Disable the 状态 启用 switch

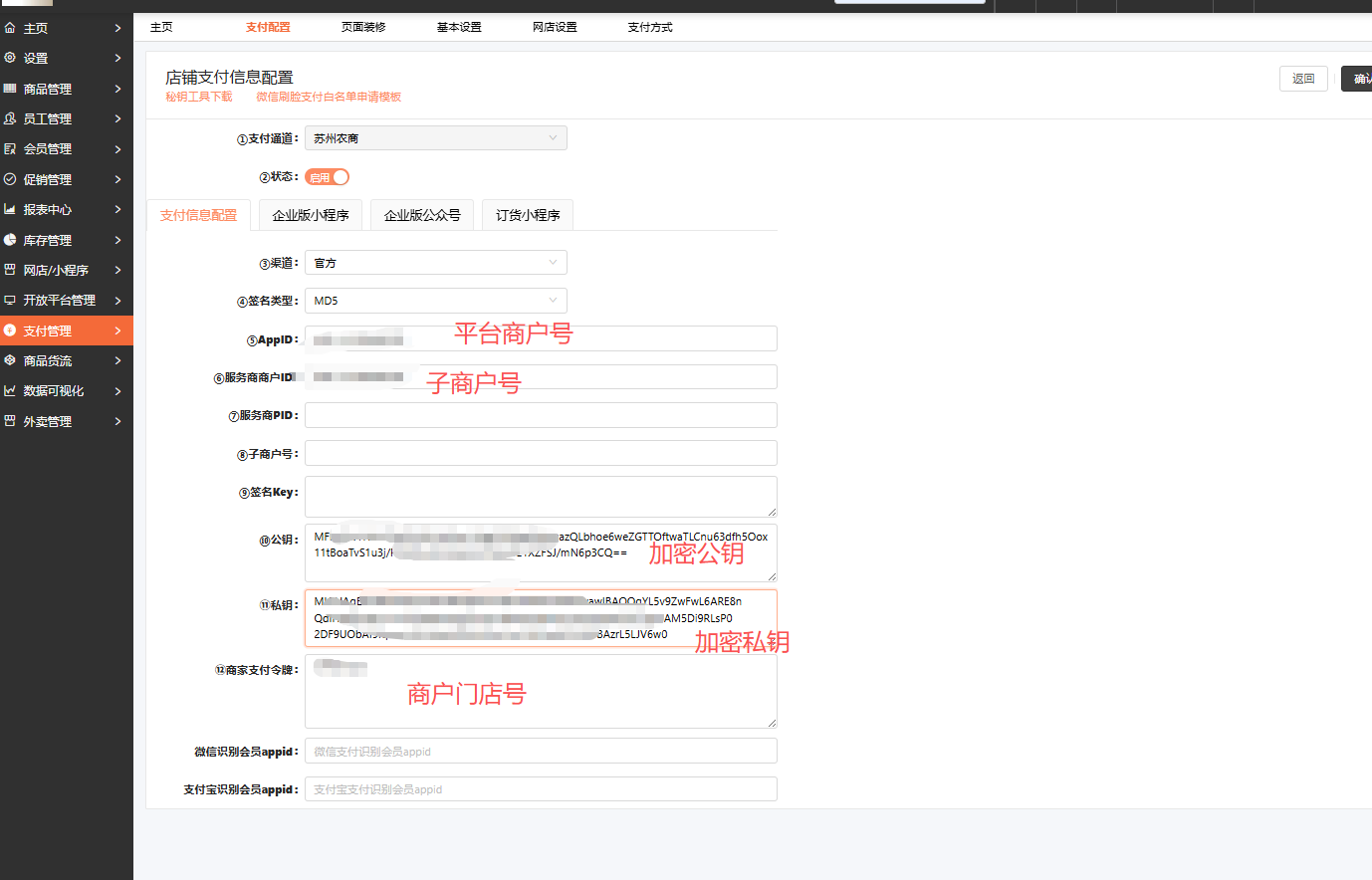(x=328, y=177)
